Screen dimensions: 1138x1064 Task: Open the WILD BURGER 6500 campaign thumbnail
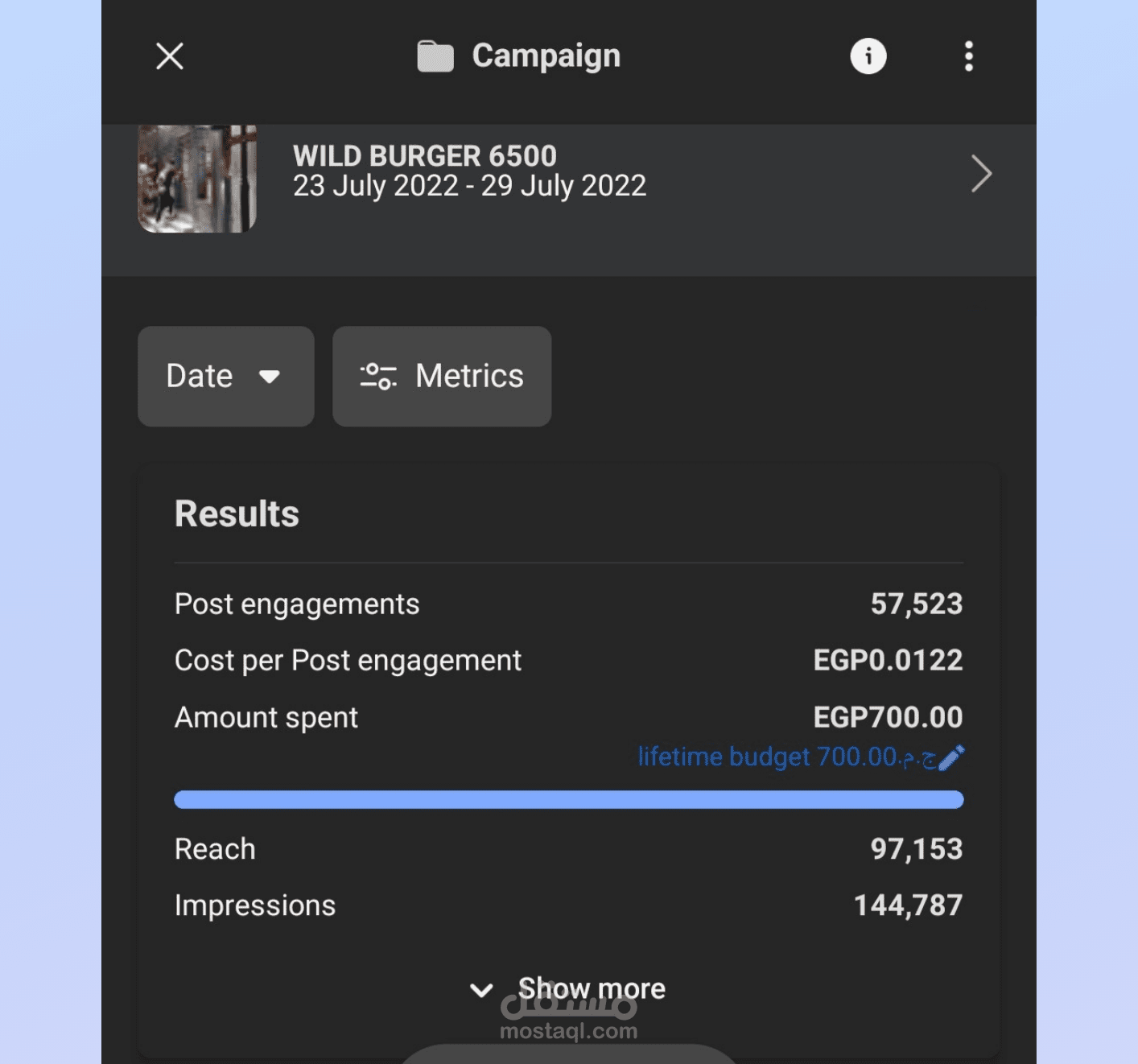tap(197, 179)
